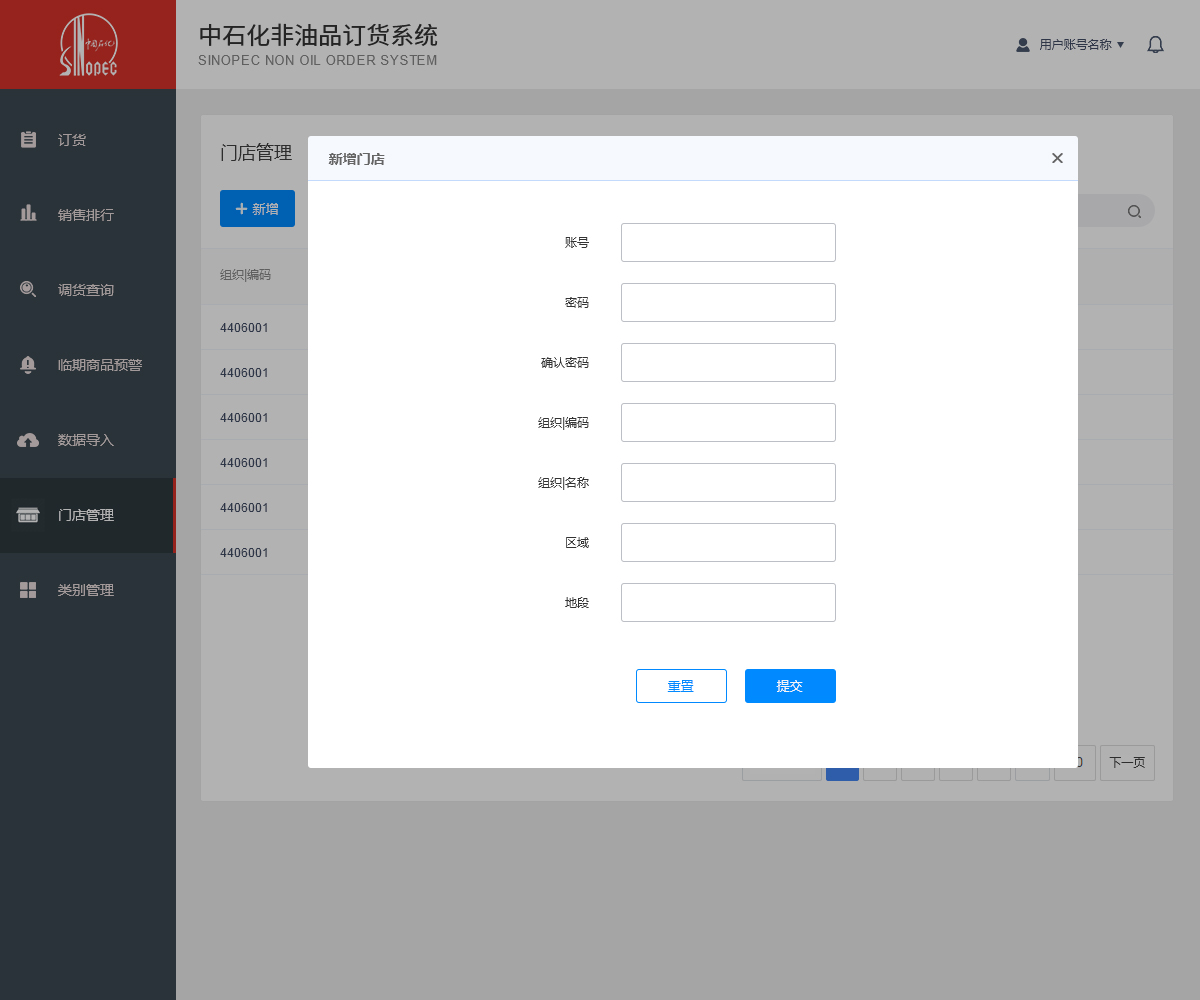
Task: Open notifications via top-right bell icon
Action: point(1155,45)
